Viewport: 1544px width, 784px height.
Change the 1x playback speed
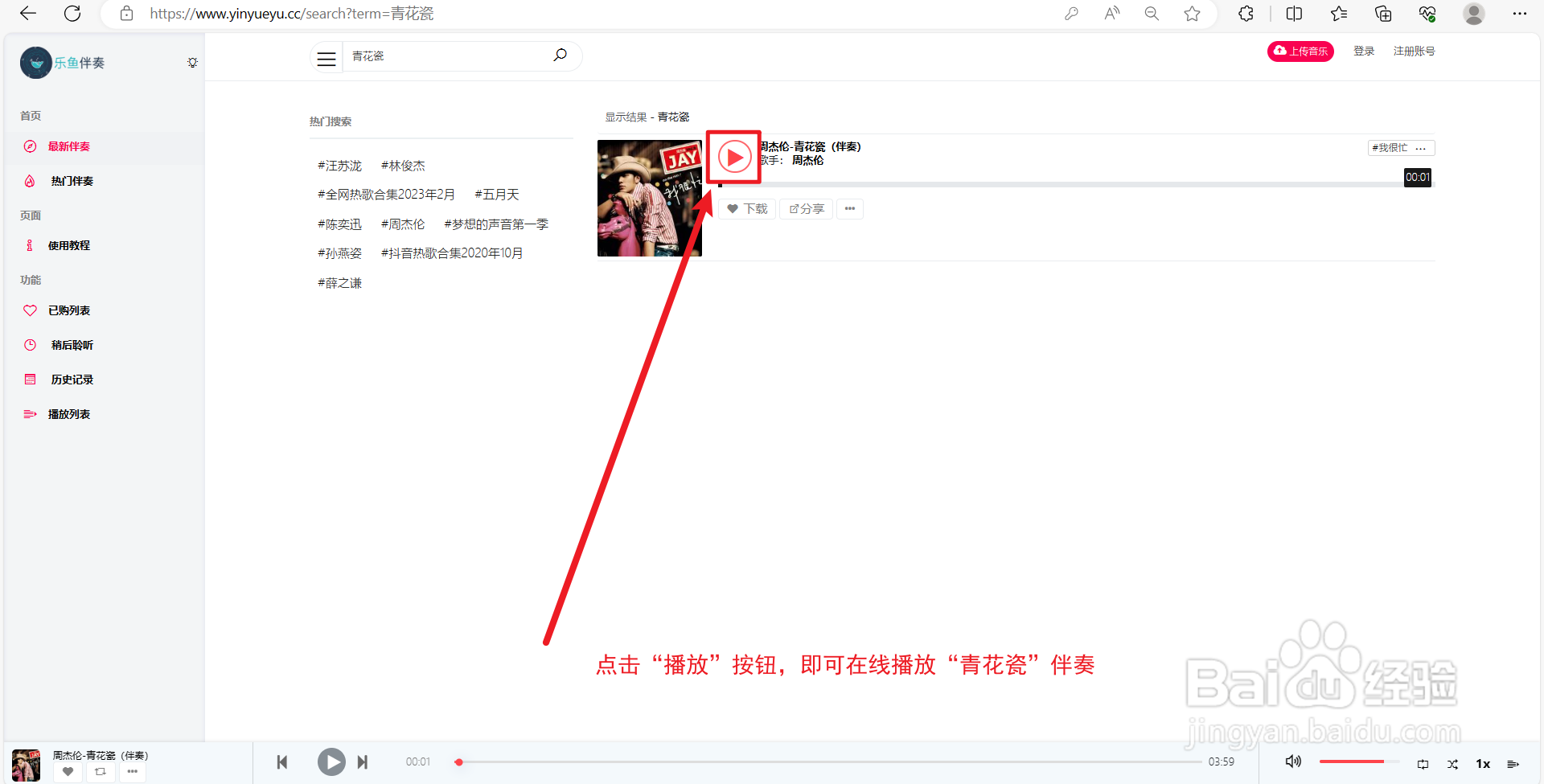[x=1483, y=764]
